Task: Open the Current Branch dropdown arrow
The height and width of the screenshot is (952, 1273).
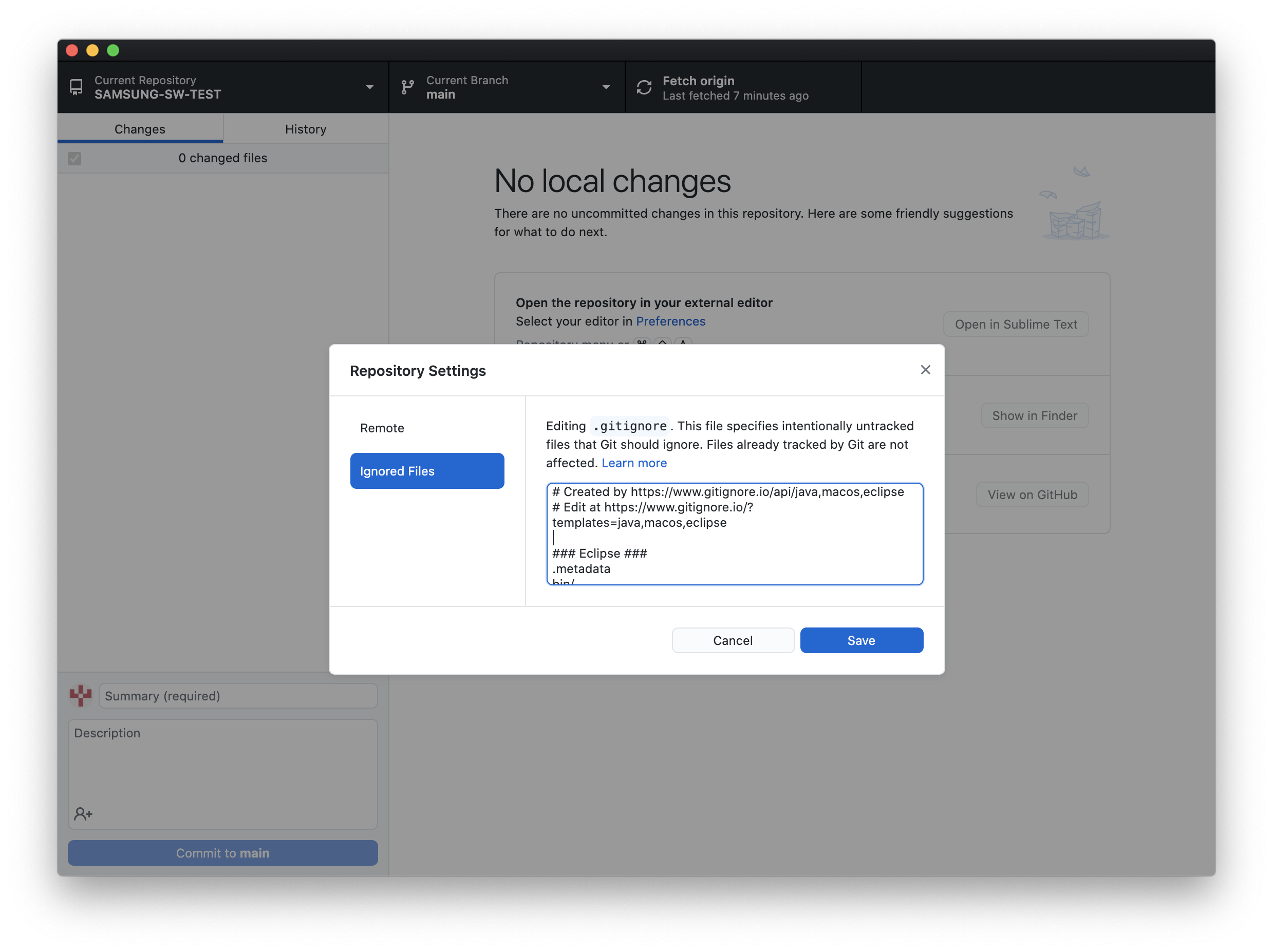Action: point(606,87)
